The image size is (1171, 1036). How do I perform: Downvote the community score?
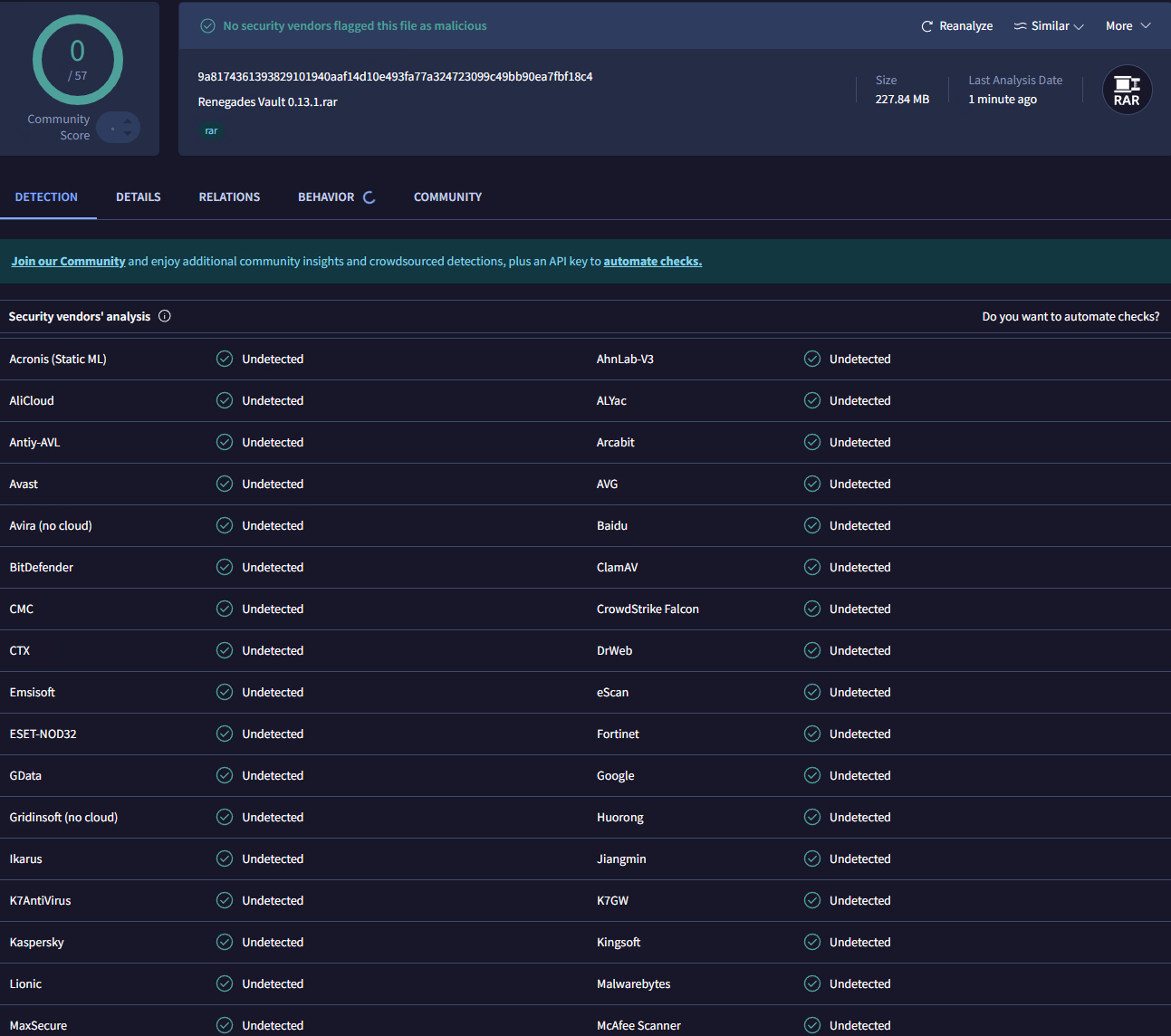[x=128, y=134]
